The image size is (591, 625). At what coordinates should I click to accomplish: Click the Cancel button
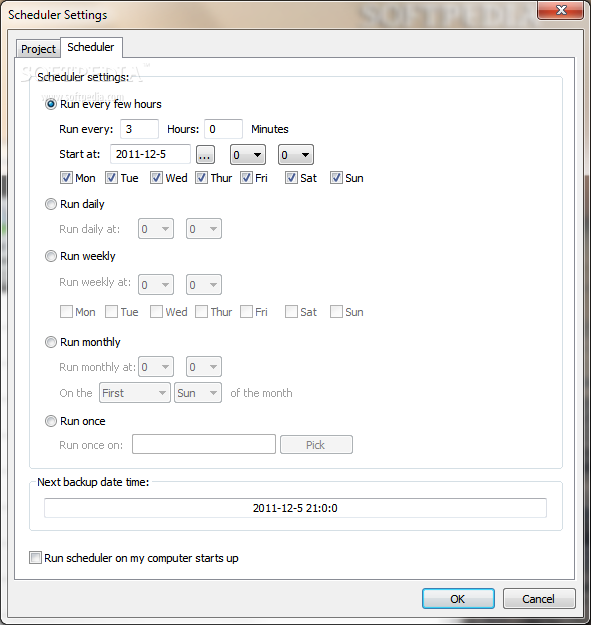(539, 599)
